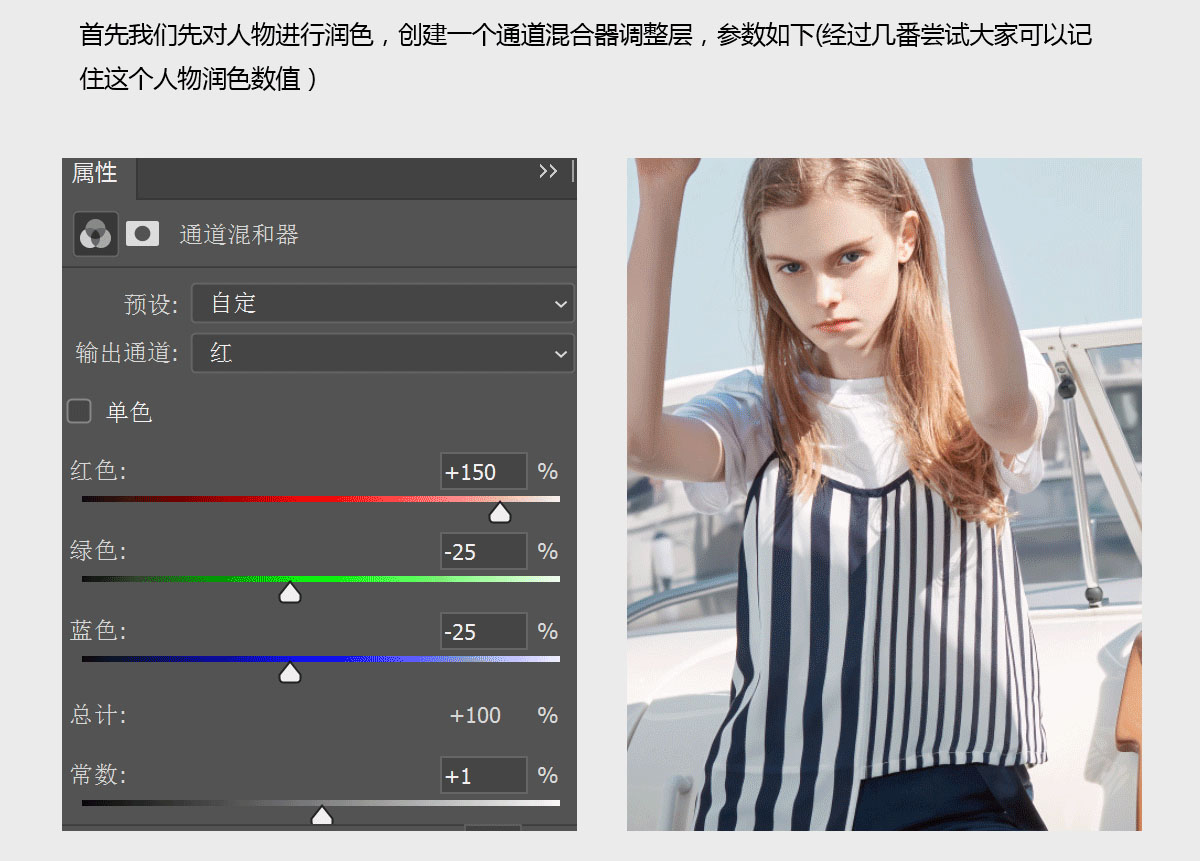1200x861 pixels.
Task: Click the green channel slider handle
Action: point(290,593)
